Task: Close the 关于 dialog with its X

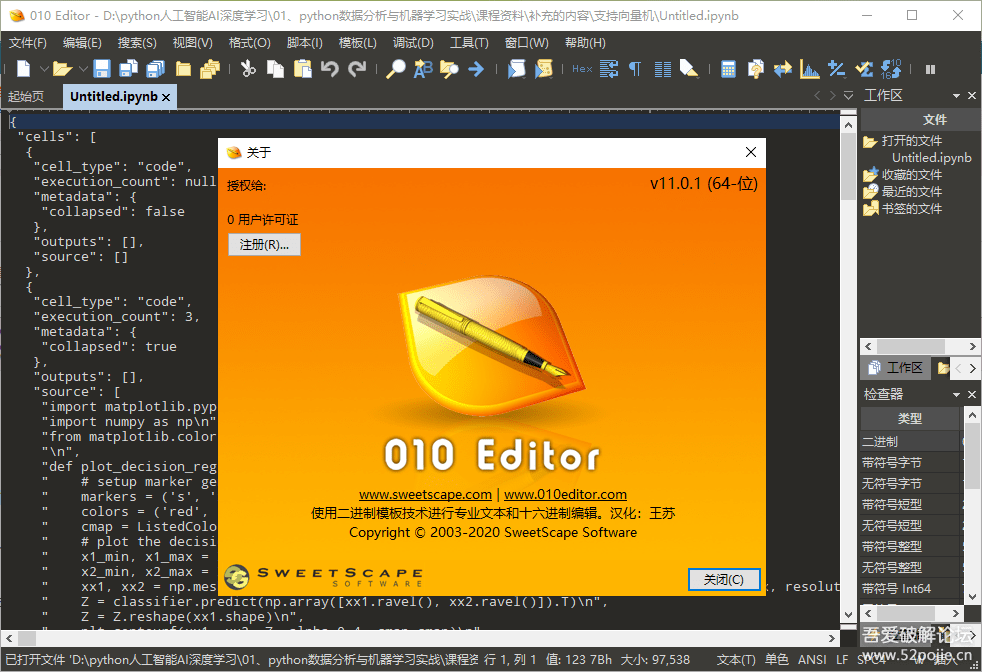Action: [751, 152]
